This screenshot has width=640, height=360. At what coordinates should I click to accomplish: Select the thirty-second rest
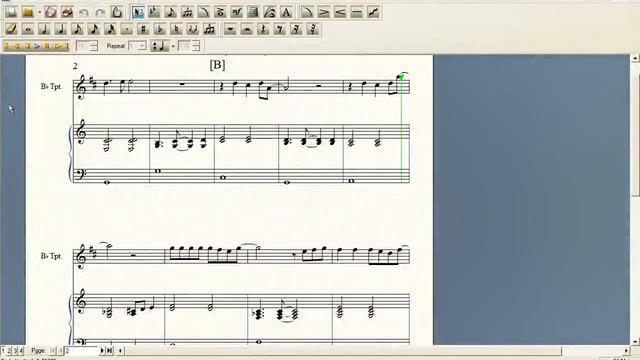313,29
